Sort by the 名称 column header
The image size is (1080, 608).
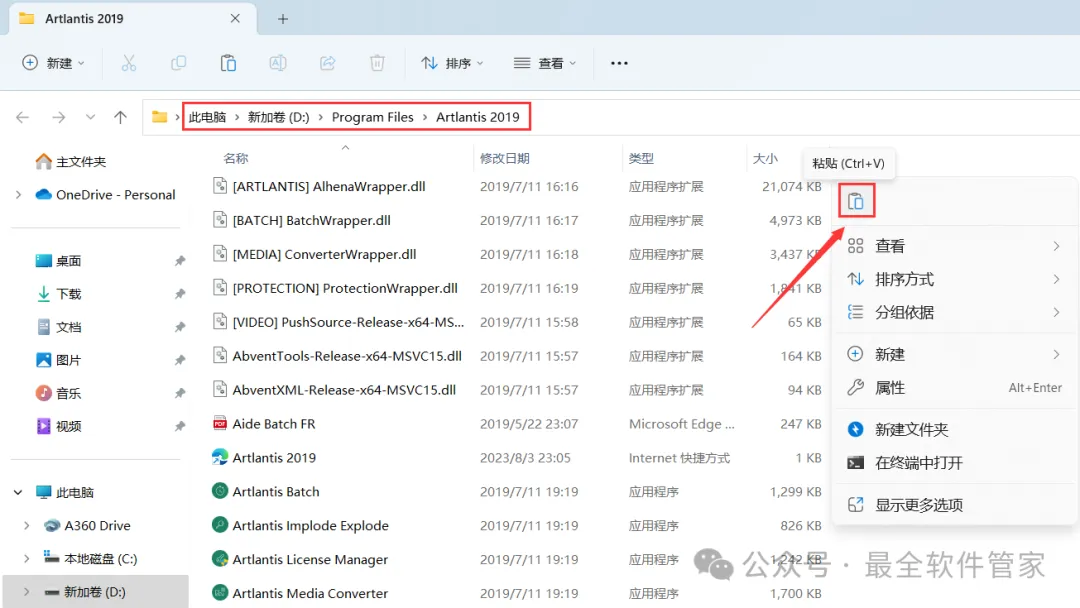click(236, 158)
